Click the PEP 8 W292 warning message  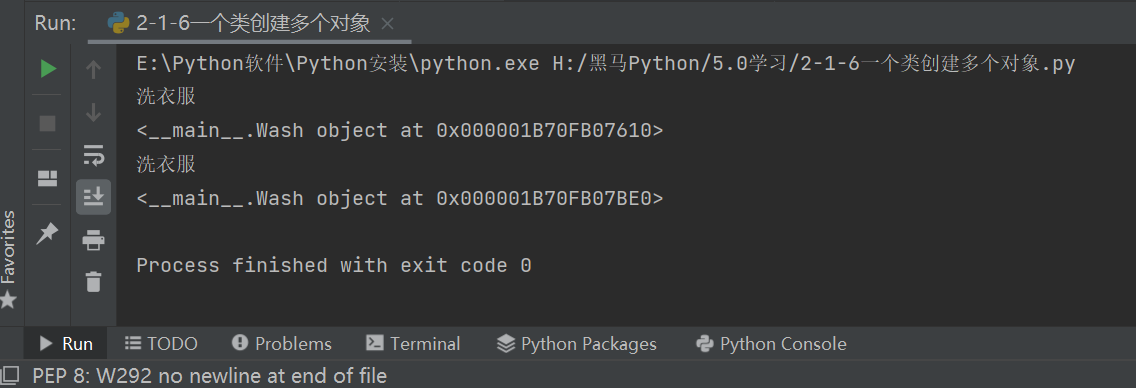[x=210, y=376]
